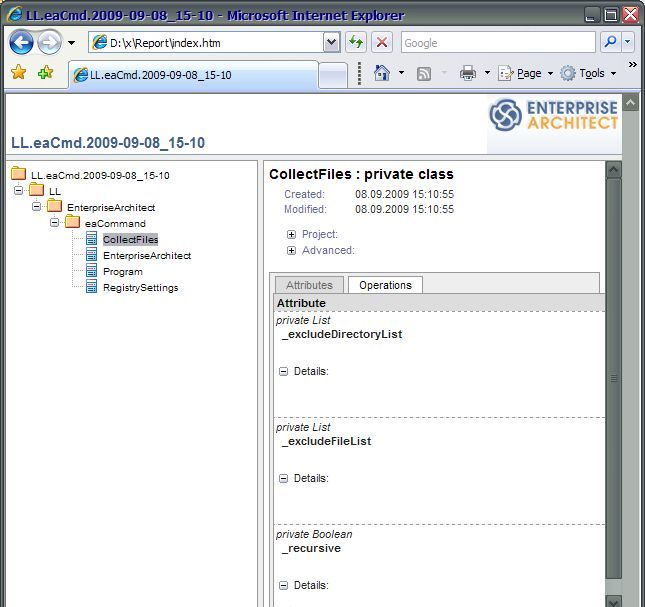
Task: Open the Home button dropdown arrow
Action: pyautogui.click(x=401, y=73)
